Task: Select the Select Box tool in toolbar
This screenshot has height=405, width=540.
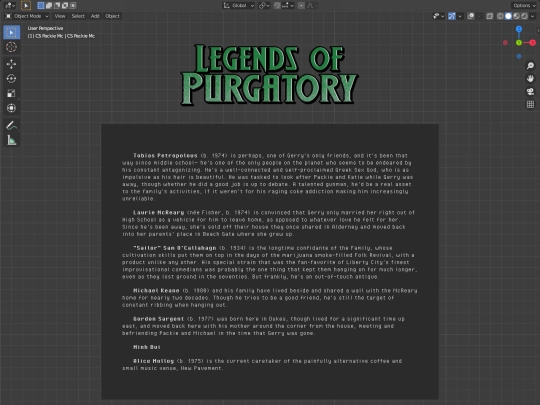Action: coord(11,32)
